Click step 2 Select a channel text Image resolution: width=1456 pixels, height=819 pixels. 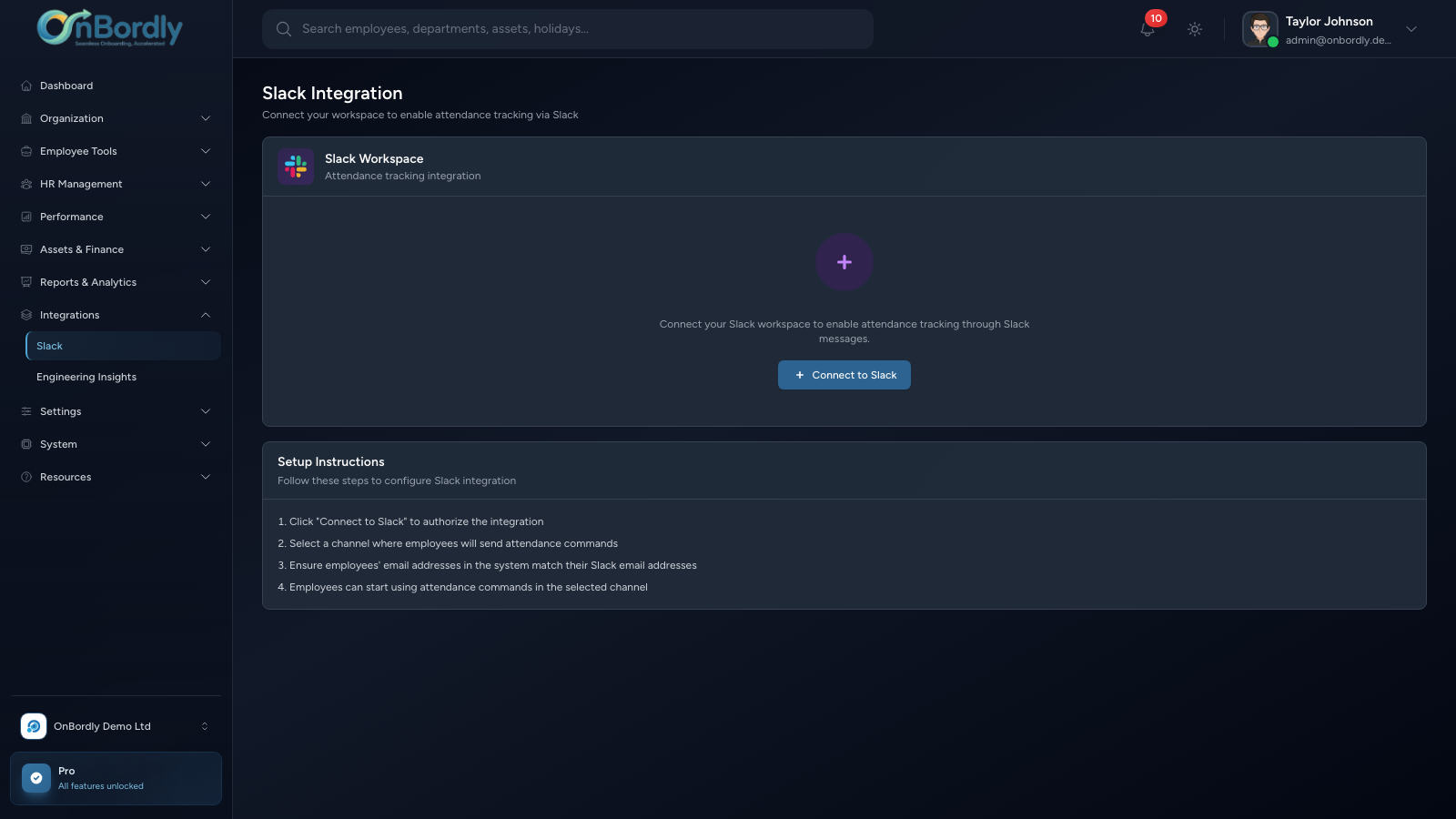click(x=448, y=543)
